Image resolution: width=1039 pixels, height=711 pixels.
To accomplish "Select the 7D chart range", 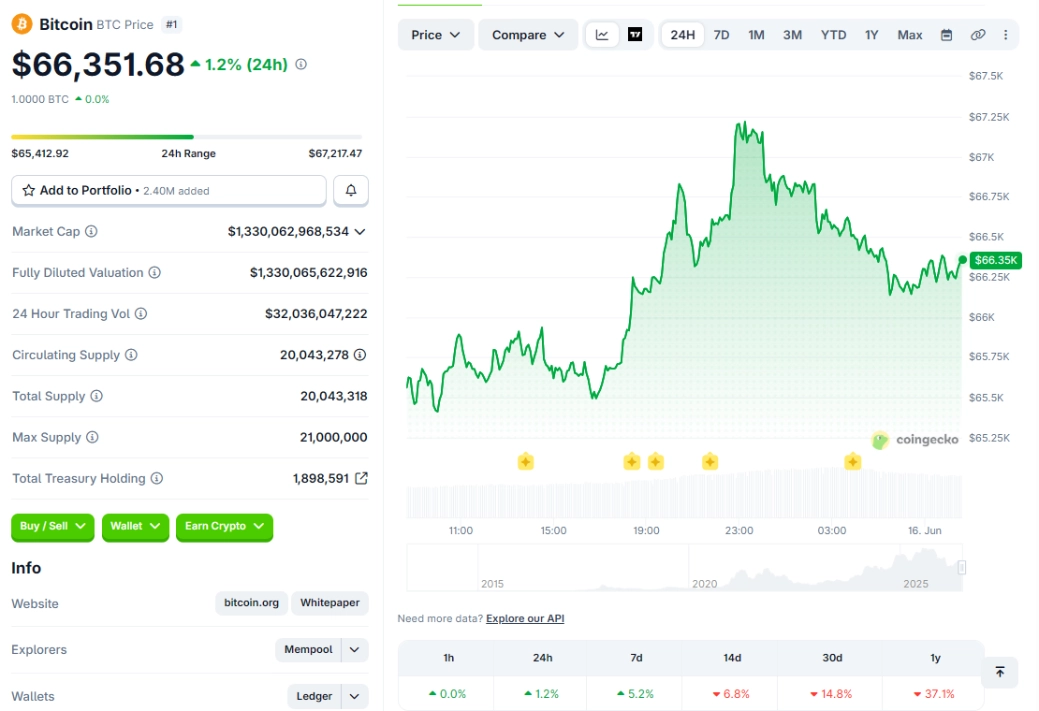I will click(722, 35).
